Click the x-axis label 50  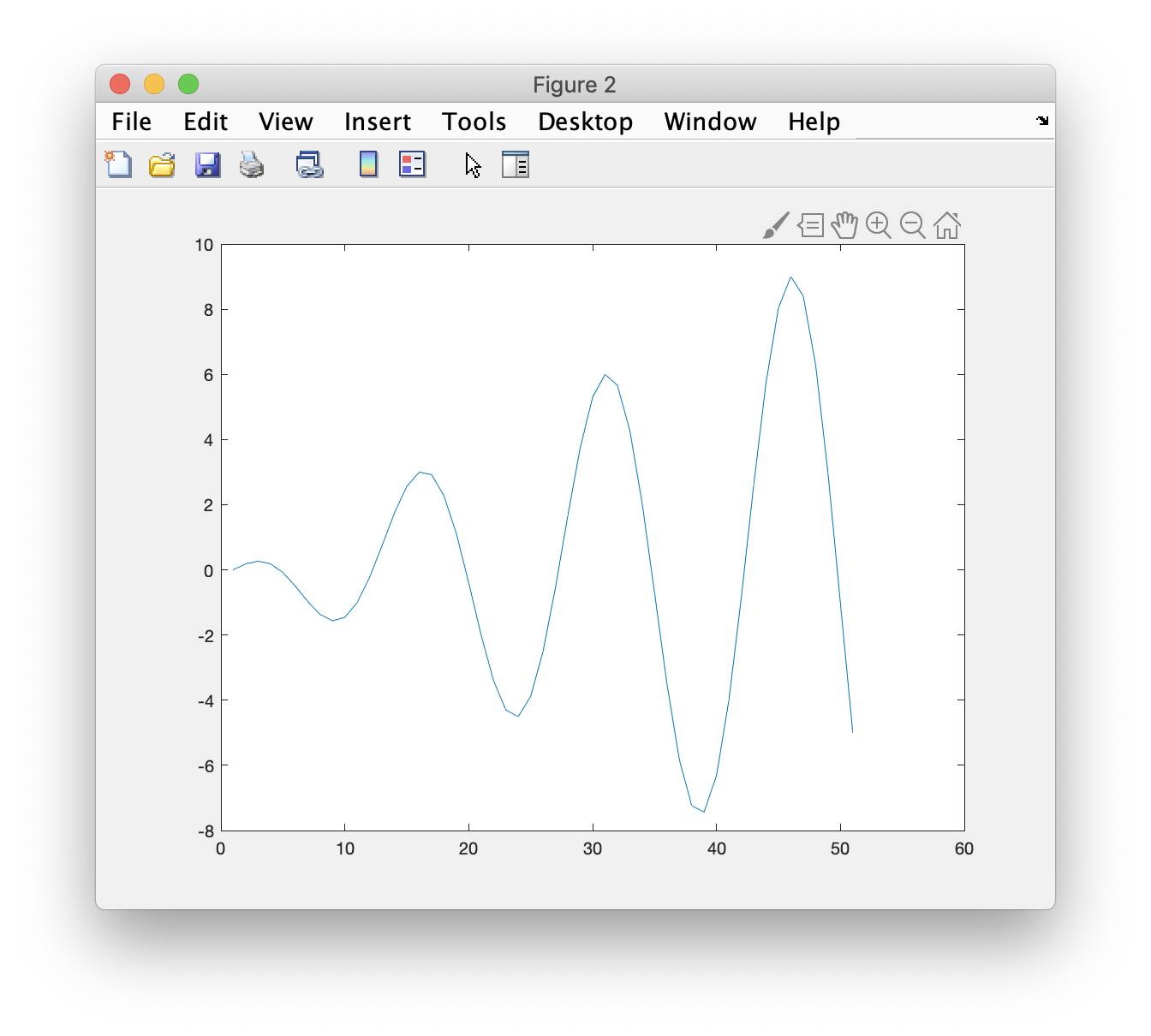[x=840, y=848]
